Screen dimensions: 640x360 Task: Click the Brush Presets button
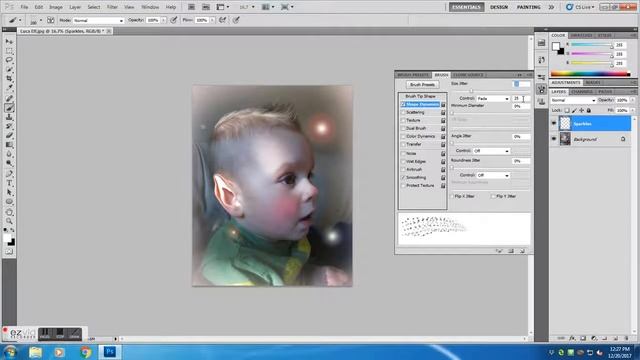tap(422, 84)
